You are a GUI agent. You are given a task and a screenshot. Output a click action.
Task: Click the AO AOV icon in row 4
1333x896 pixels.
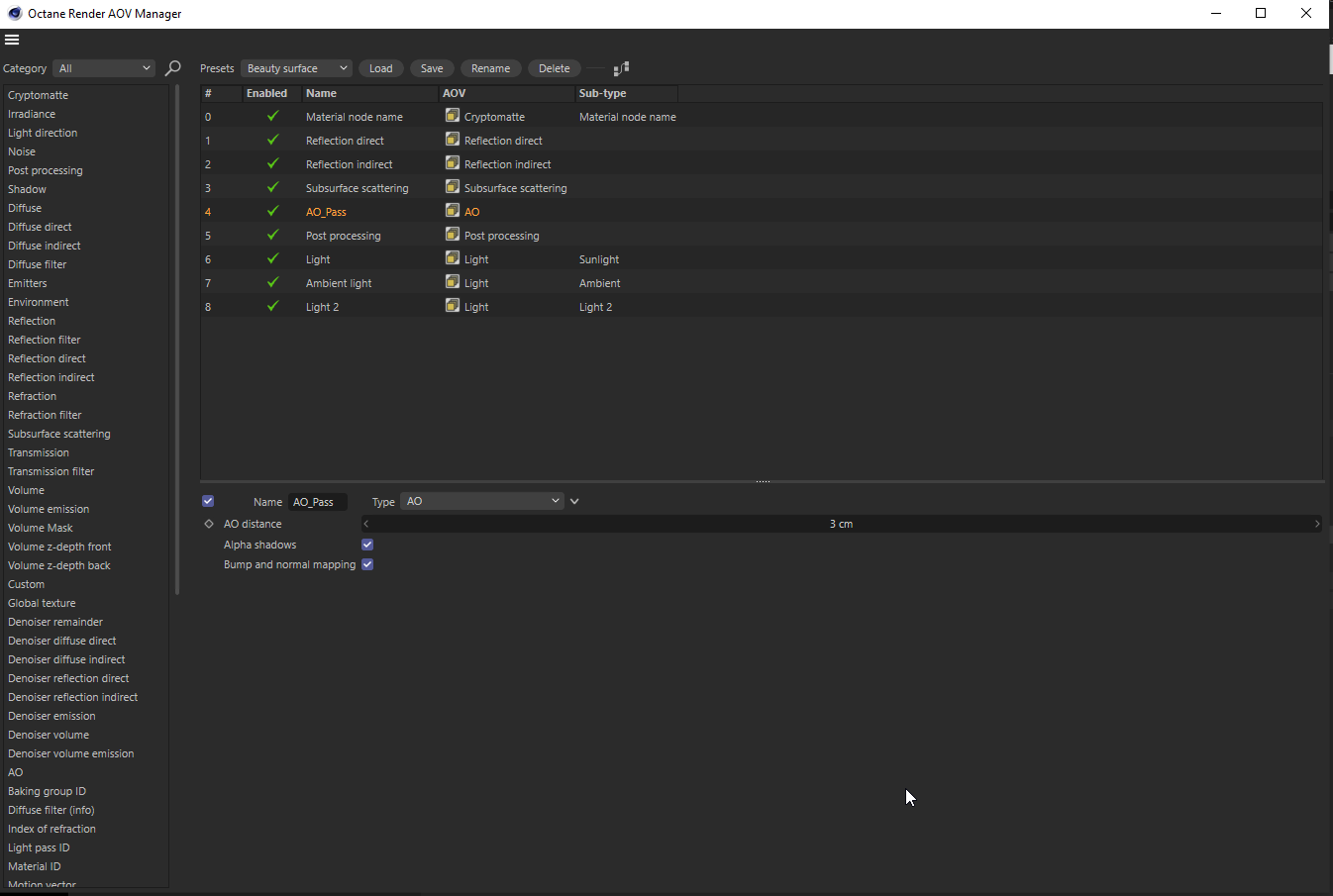pyautogui.click(x=453, y=211)
